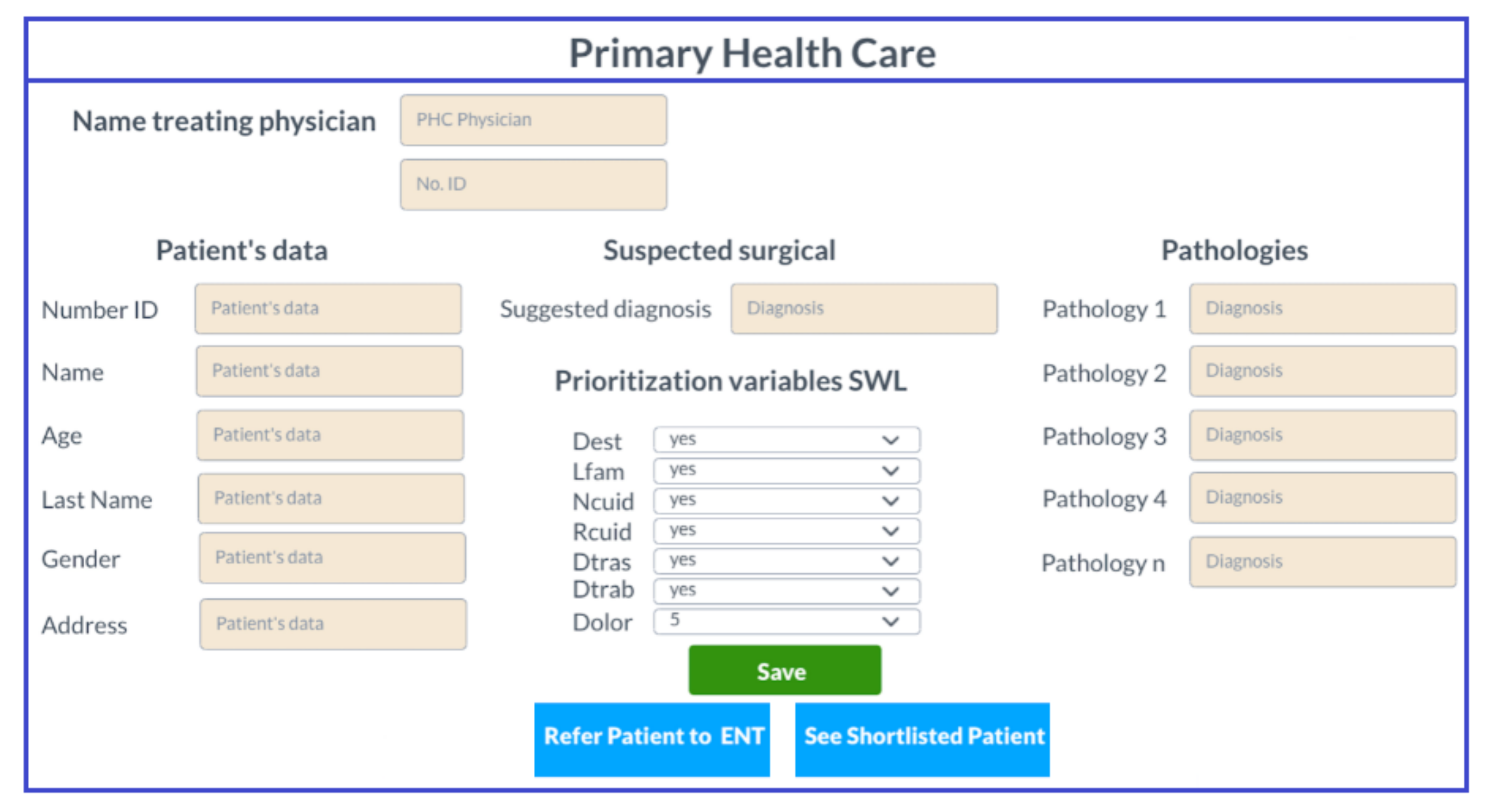Click the Suggested diagnosis field
1495x812 pixels.
(864, 309)
